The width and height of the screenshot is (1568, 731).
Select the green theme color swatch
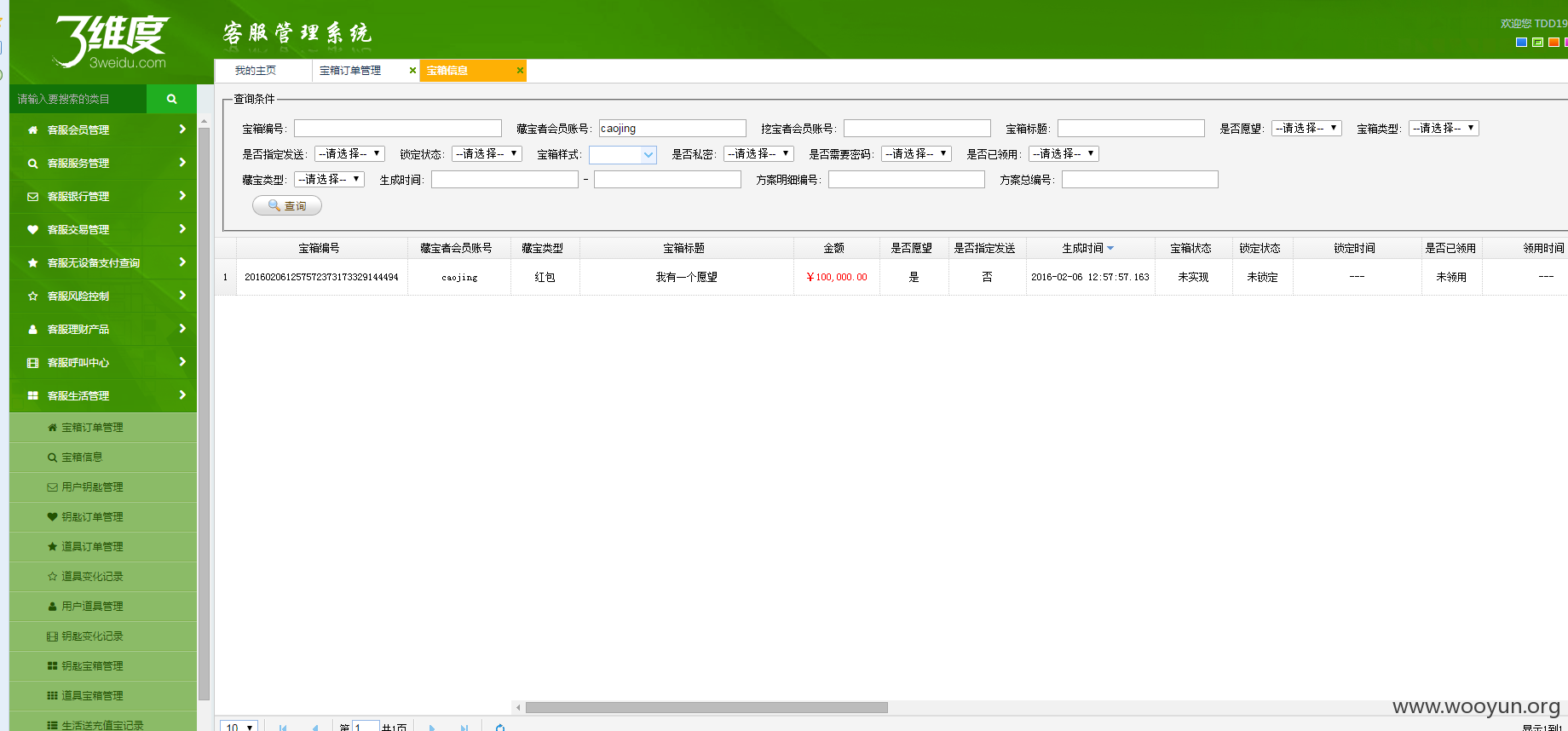point(1537,42)
